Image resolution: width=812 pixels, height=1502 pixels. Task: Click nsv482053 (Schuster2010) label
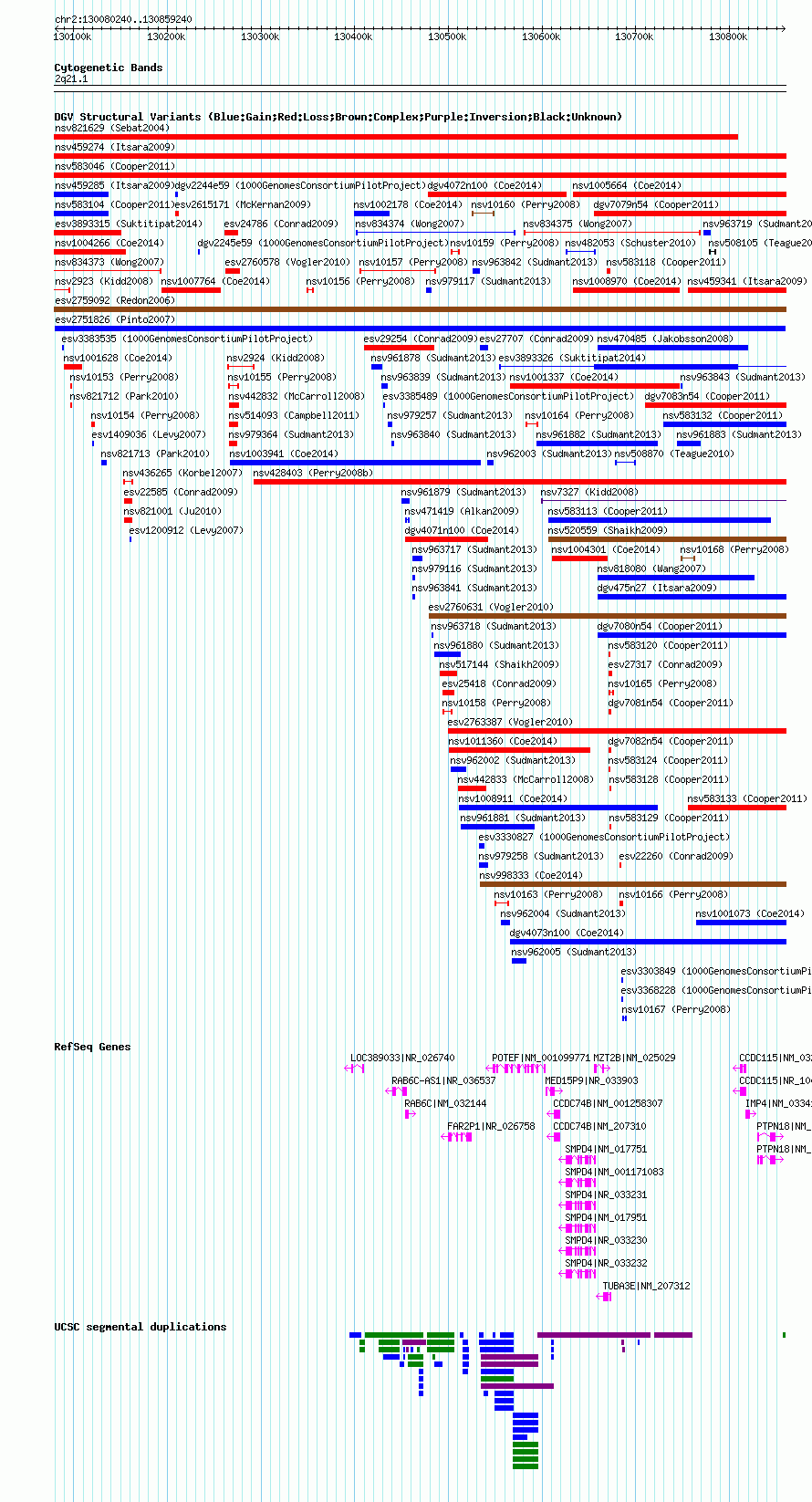[630, 243]
